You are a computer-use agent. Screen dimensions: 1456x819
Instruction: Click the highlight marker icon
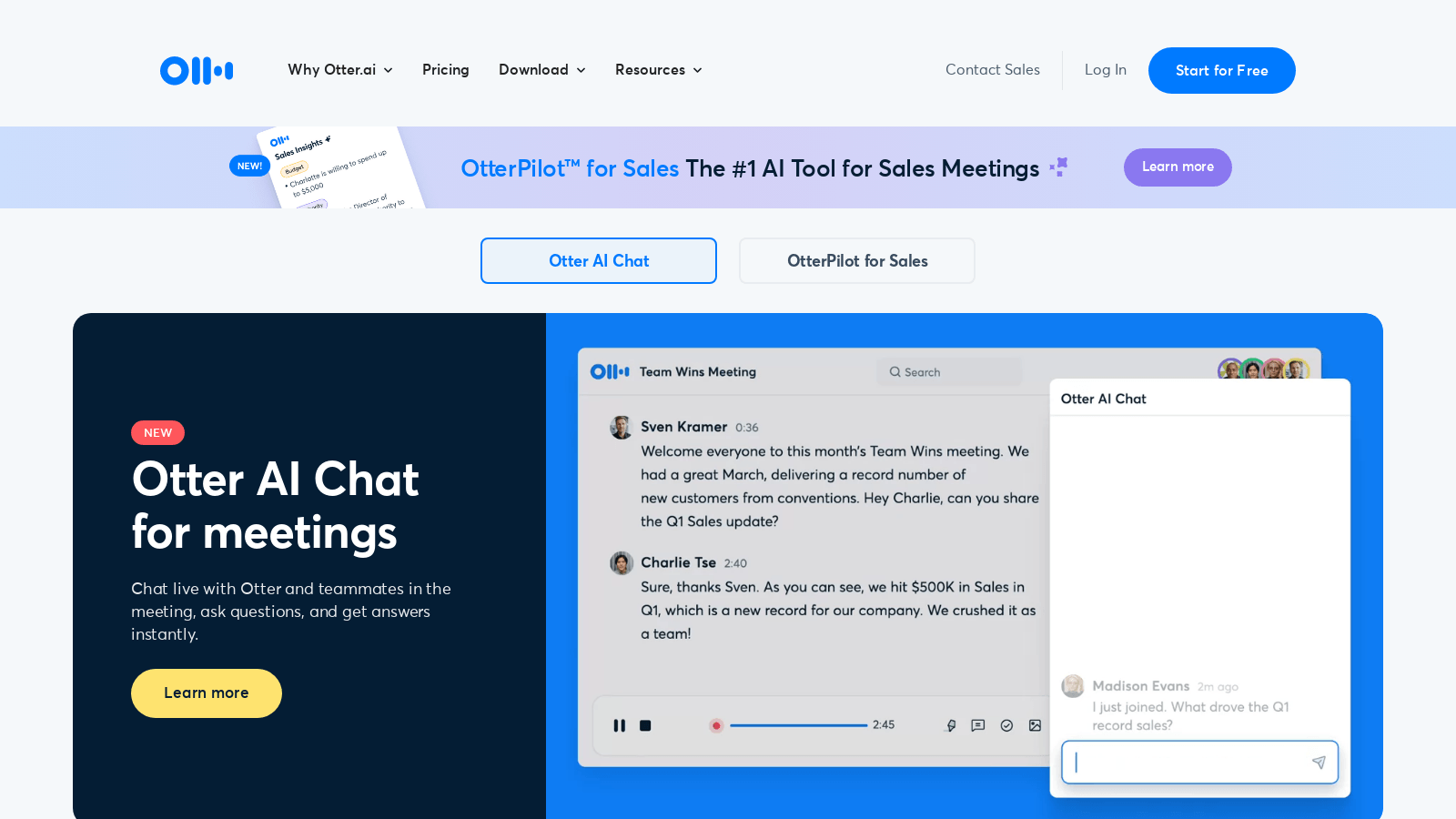pos(951,725)
